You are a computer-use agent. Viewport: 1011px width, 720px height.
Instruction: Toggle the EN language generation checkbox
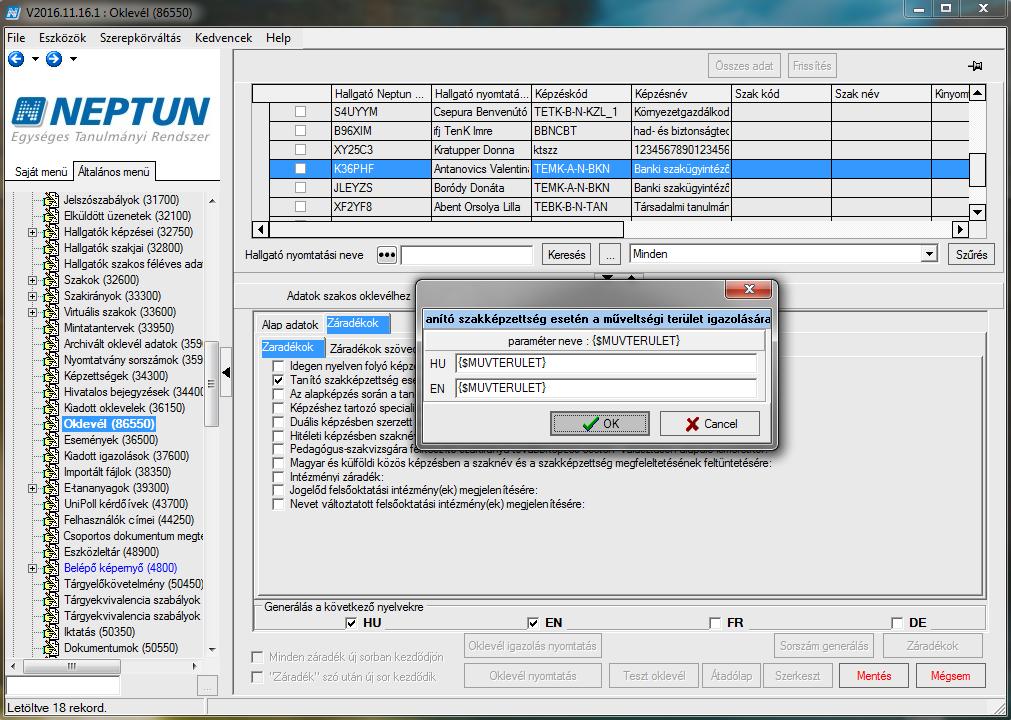(x=533, y=623)
